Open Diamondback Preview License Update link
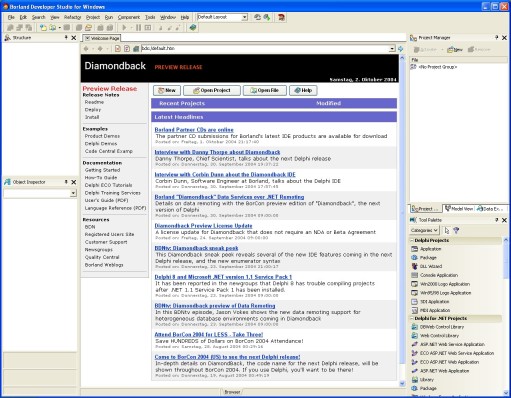The height and width of the screenshot is (398, 511). [203, 226]
